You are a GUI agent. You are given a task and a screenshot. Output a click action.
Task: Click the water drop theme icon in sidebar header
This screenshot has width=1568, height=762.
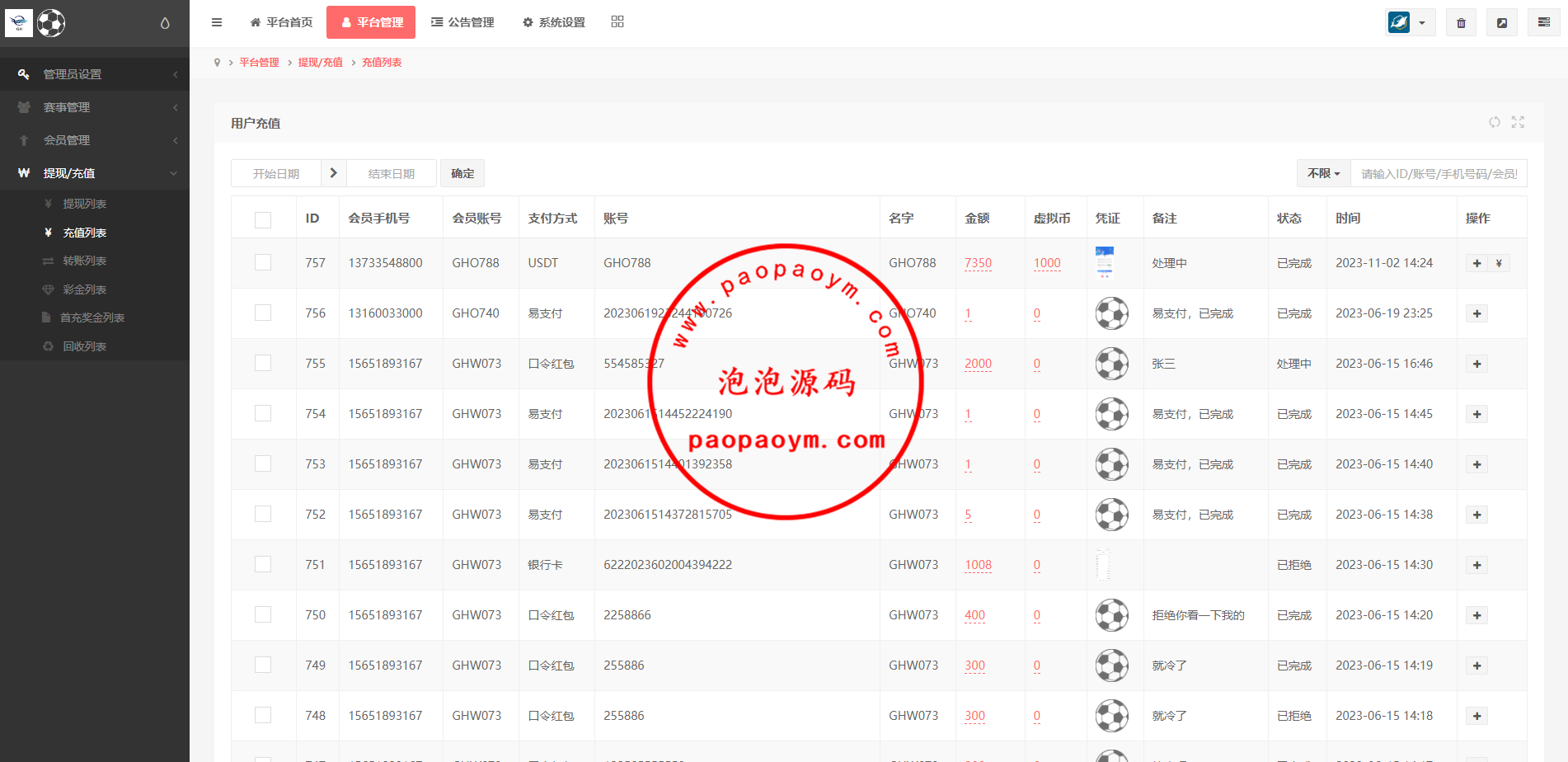tap(165, 23)
